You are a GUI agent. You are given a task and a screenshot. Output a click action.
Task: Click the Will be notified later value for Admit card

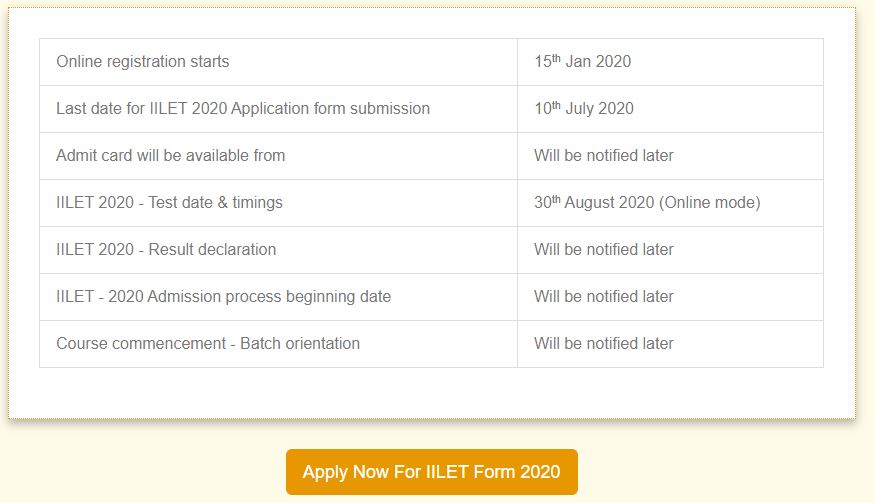pos(603,156)
